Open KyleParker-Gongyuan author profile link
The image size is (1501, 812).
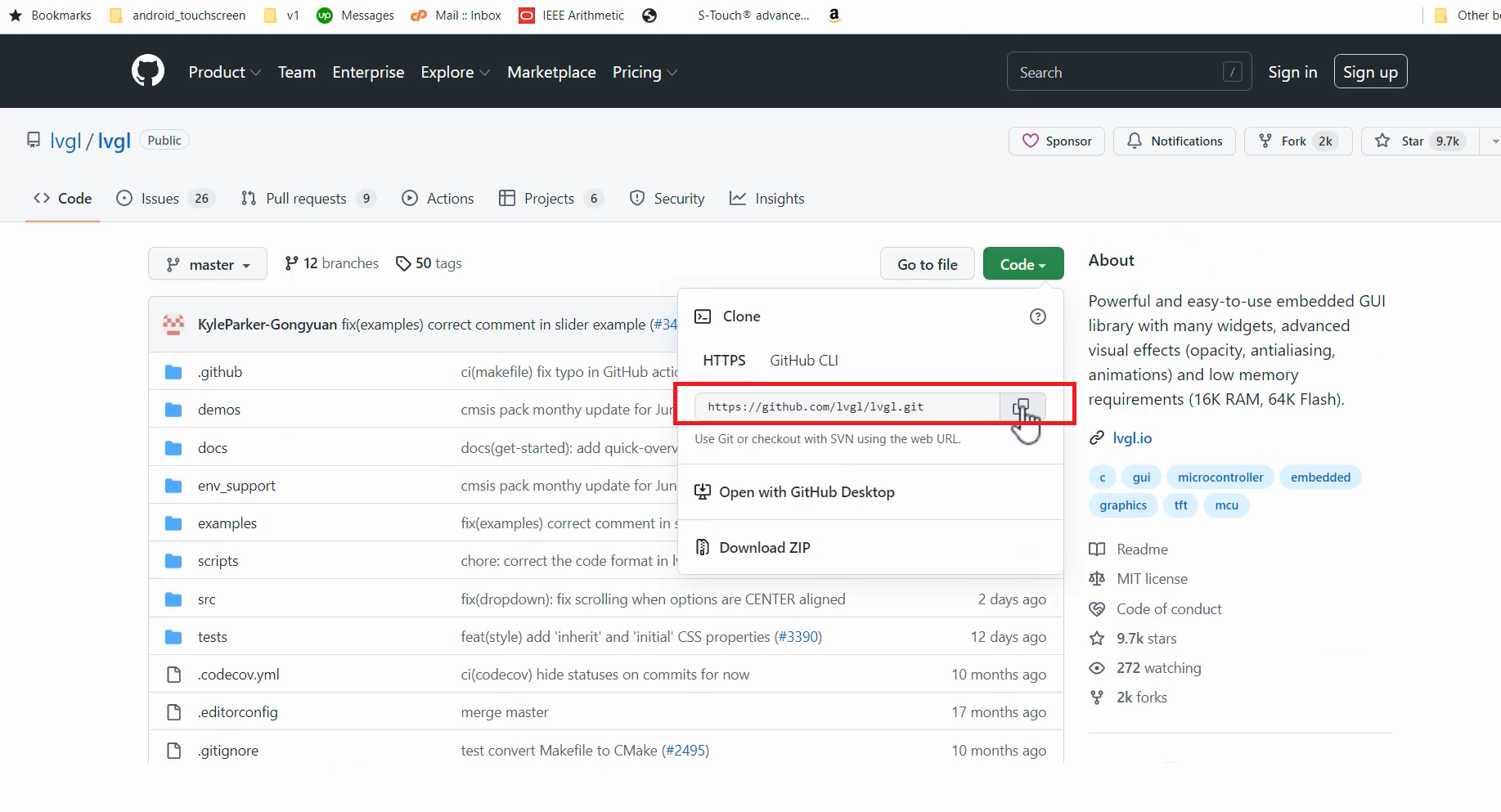tap(267, 325)
